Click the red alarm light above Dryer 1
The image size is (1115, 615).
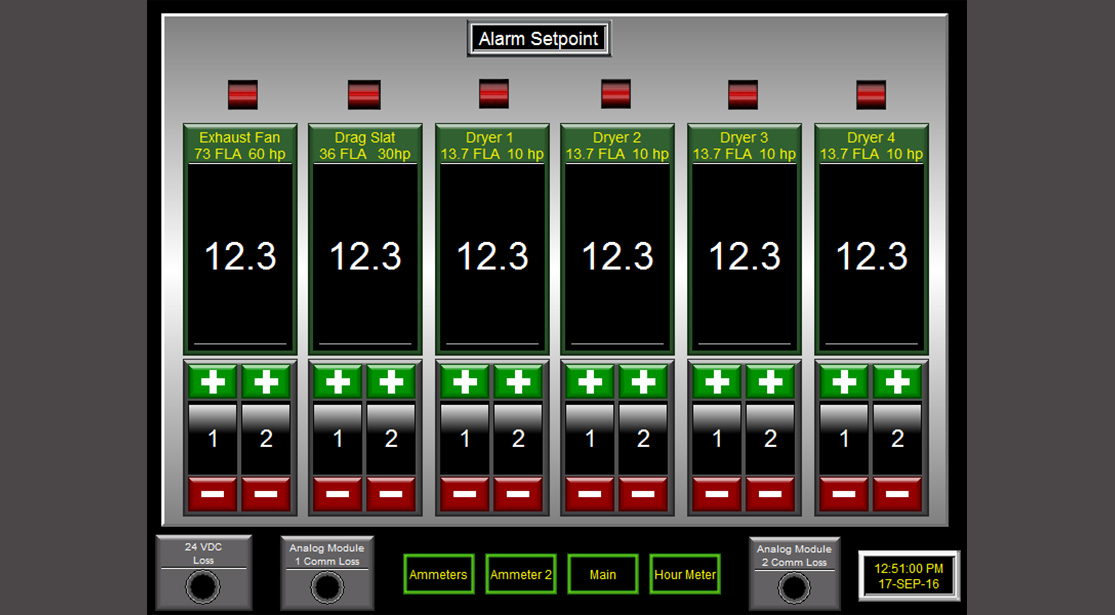click(494, 94)
